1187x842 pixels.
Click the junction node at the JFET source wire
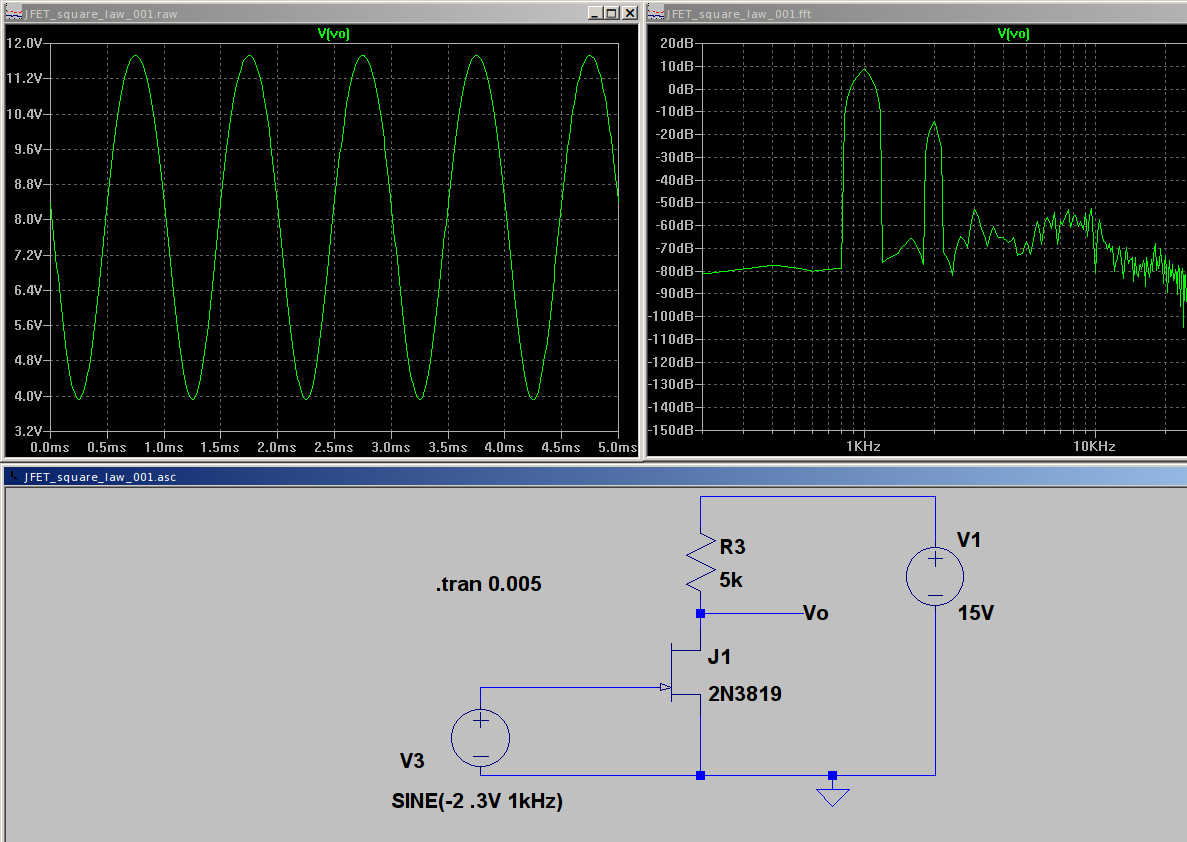(700, 775)
